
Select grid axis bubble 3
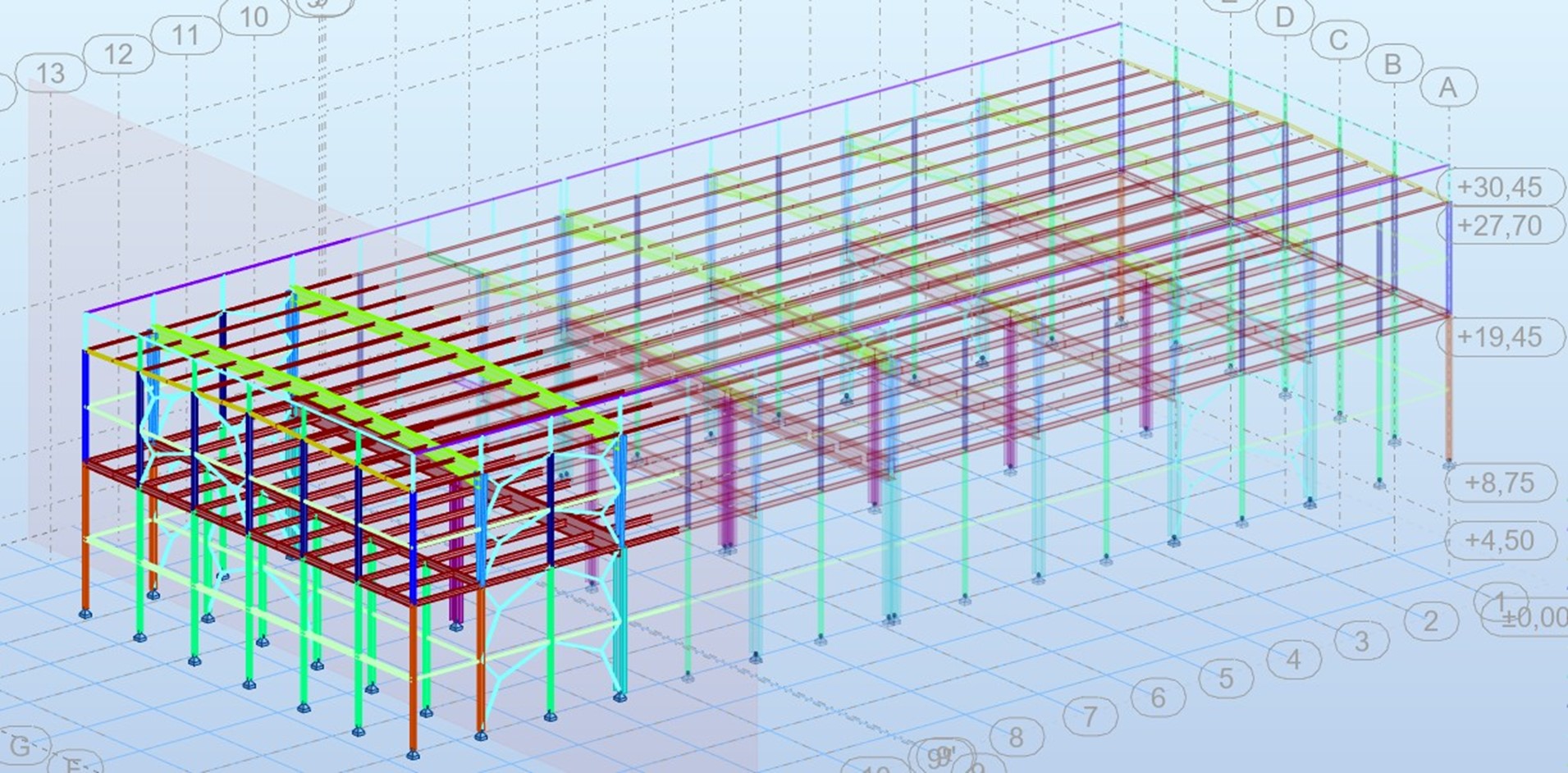click(1362, 640)
